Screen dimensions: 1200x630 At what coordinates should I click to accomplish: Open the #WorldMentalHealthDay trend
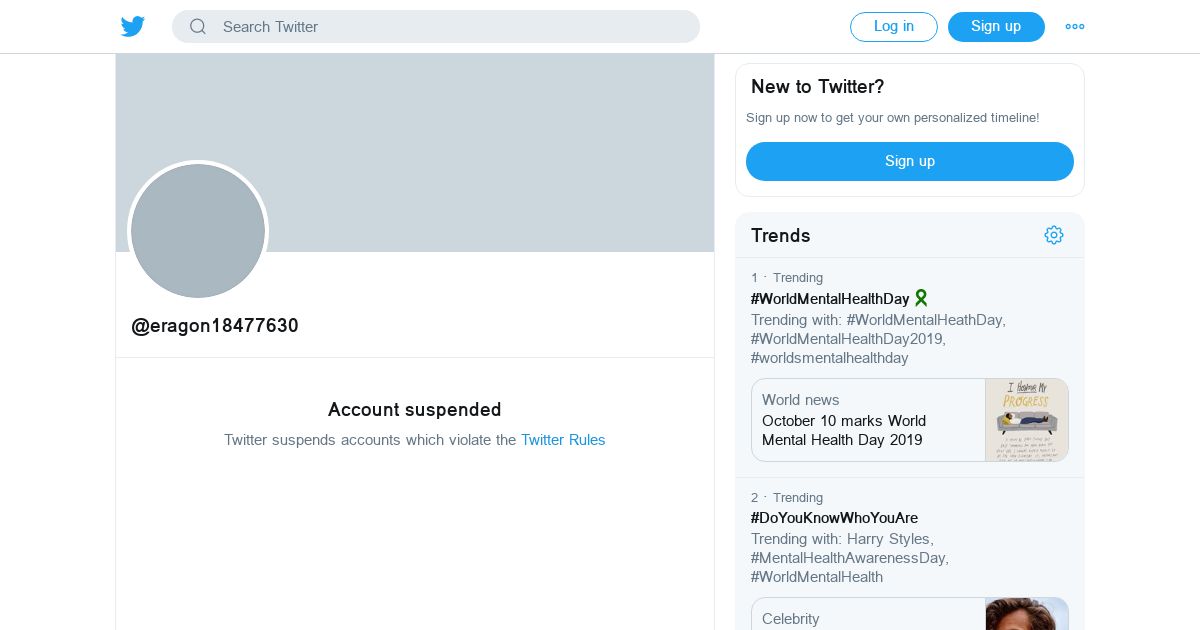pyautogui.click(x=830, y=299)
